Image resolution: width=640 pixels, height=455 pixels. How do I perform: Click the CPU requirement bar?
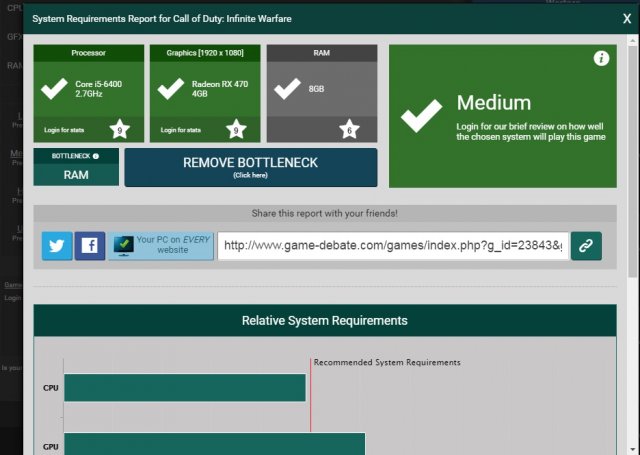(184, 387)
